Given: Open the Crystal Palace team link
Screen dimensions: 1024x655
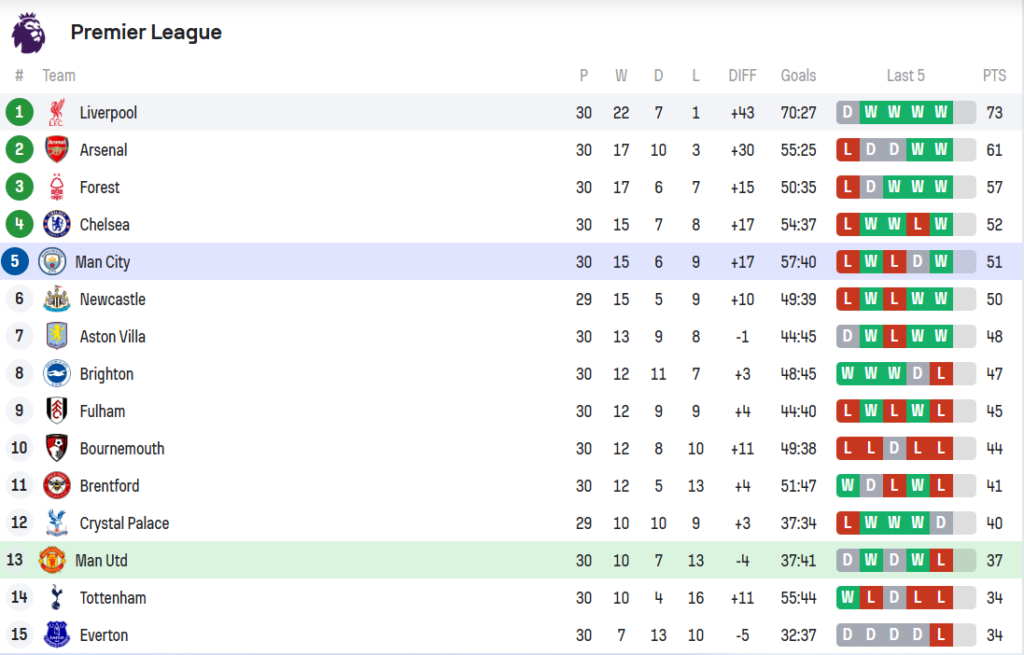Looking at the screenshot, I should (x=124, y=523).
